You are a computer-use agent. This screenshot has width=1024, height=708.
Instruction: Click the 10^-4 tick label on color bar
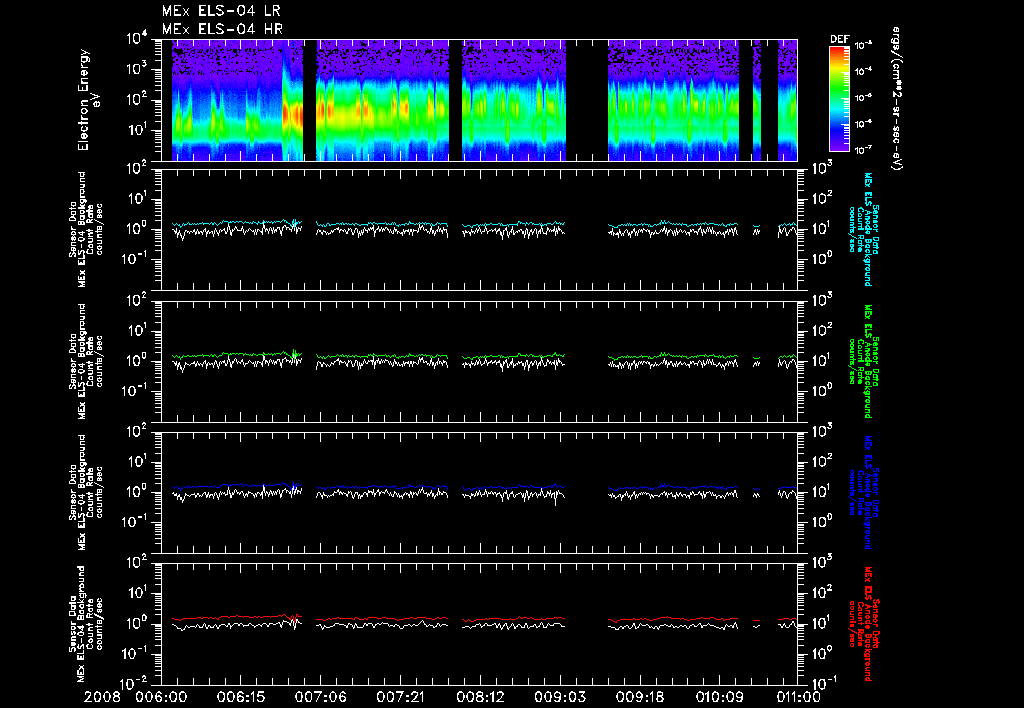click(863, 71)
